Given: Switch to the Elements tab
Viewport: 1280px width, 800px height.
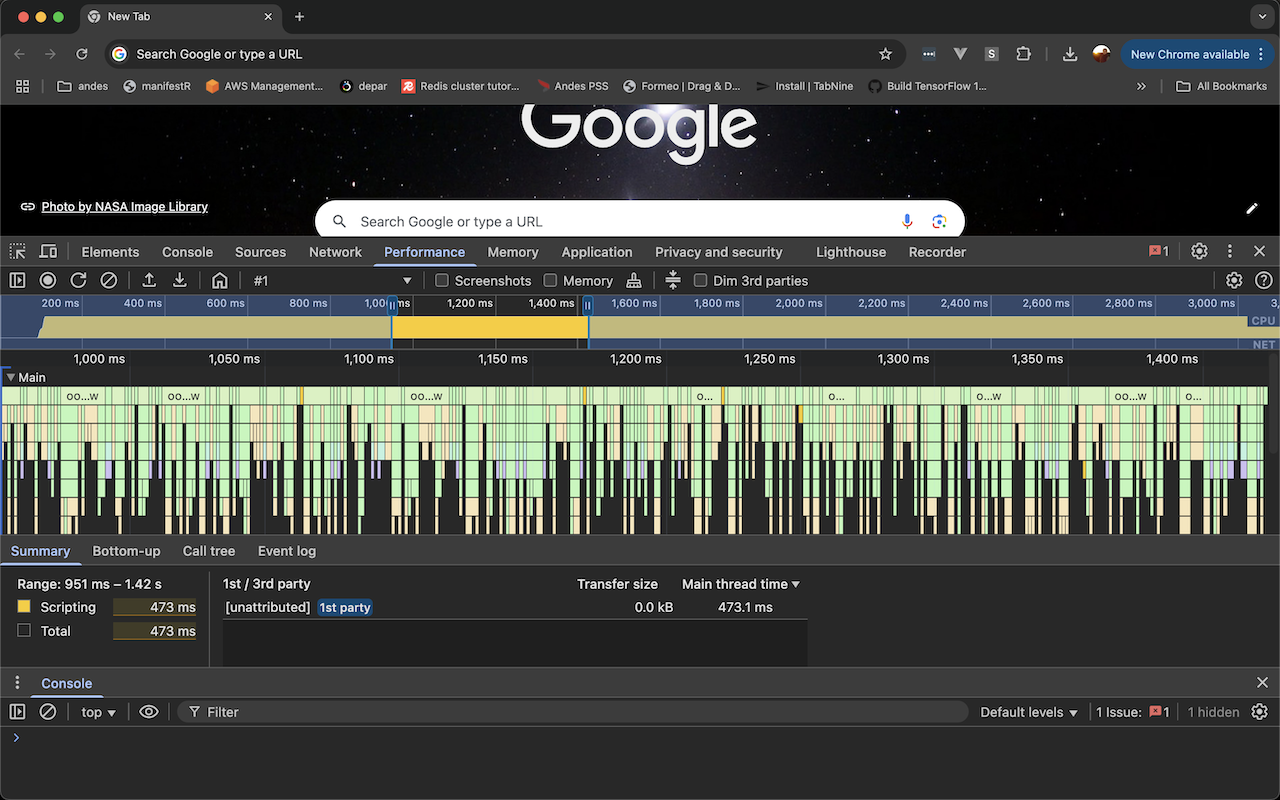Looking at the screenshot, I should [x=110, y=252].
